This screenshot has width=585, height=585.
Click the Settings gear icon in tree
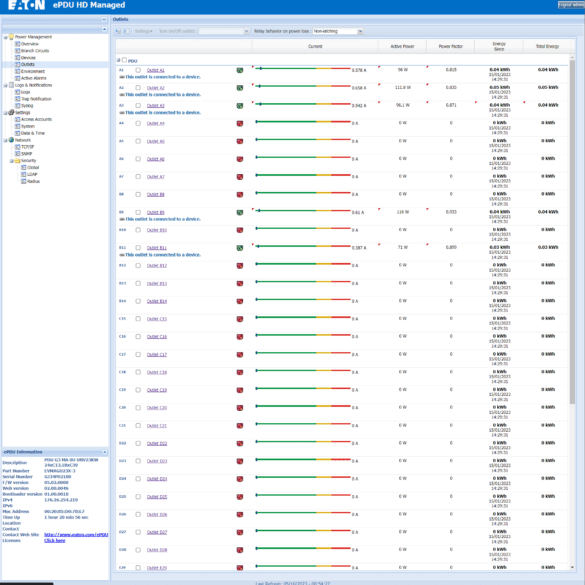[x=11, y=112]
